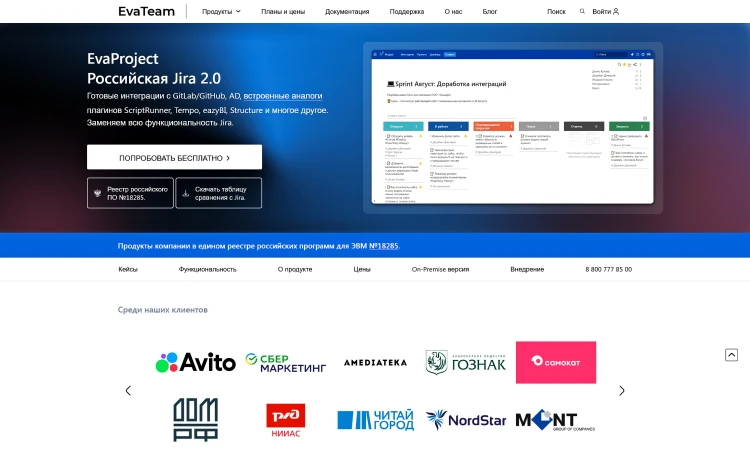This screenshot has height=463, width=750.
Task: Expand the Продукты dropdown menu
Action: [x=221, y=11]
